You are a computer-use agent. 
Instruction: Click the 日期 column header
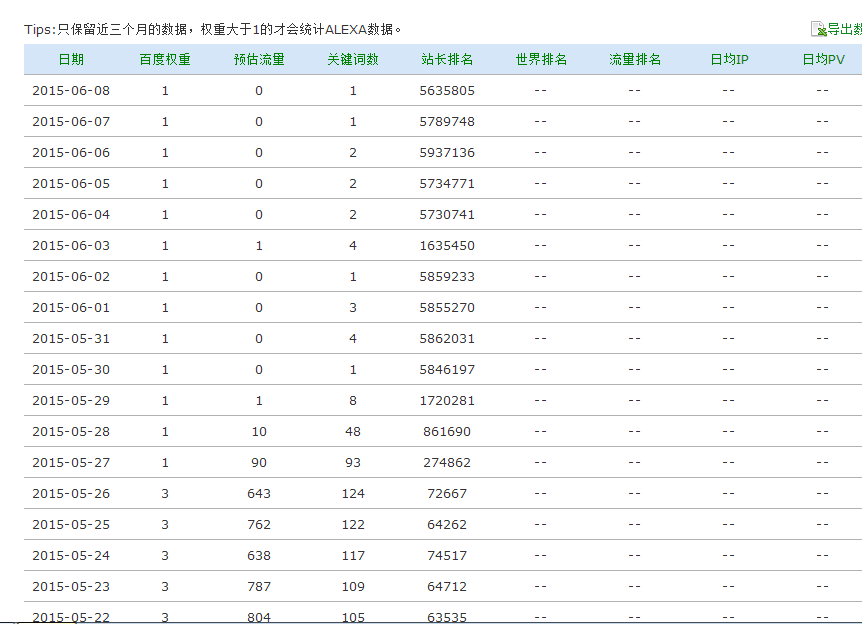coord(71,60)
